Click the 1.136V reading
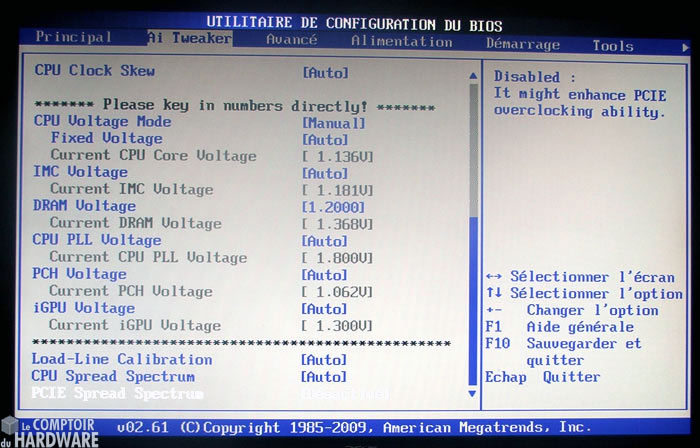Image resolution: width=700 pixels, height=448 pixels. [x=338, y=157]
